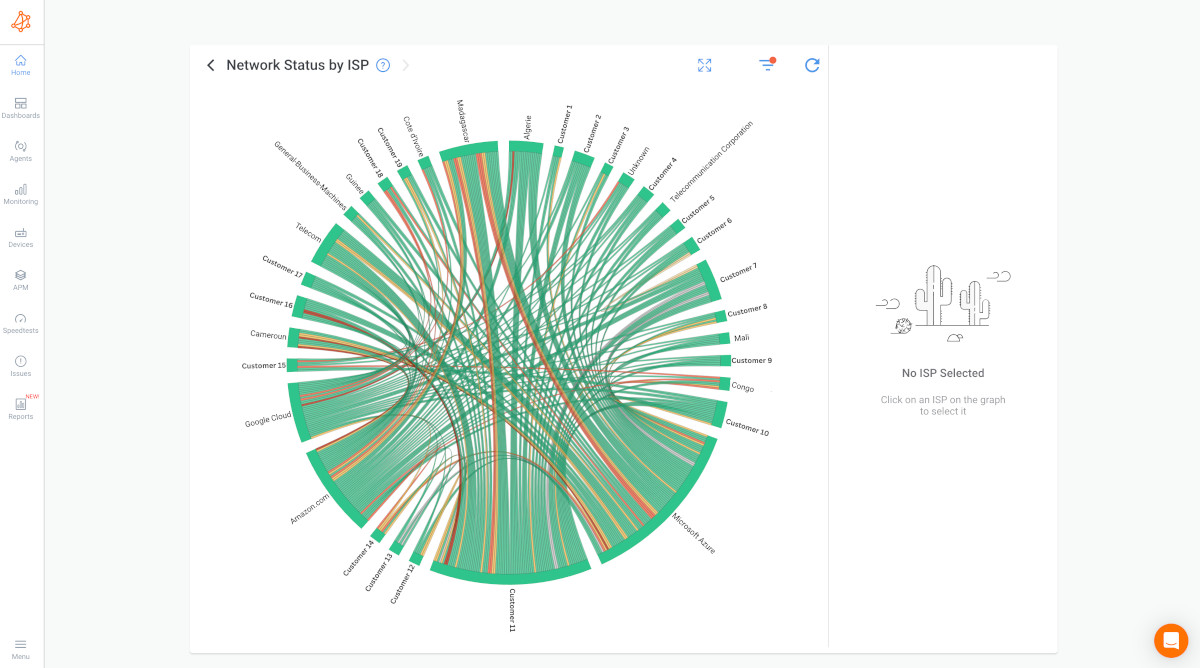The image size is (1200, 668).
Task: Open the new Reports section
Action: [20, 408]
